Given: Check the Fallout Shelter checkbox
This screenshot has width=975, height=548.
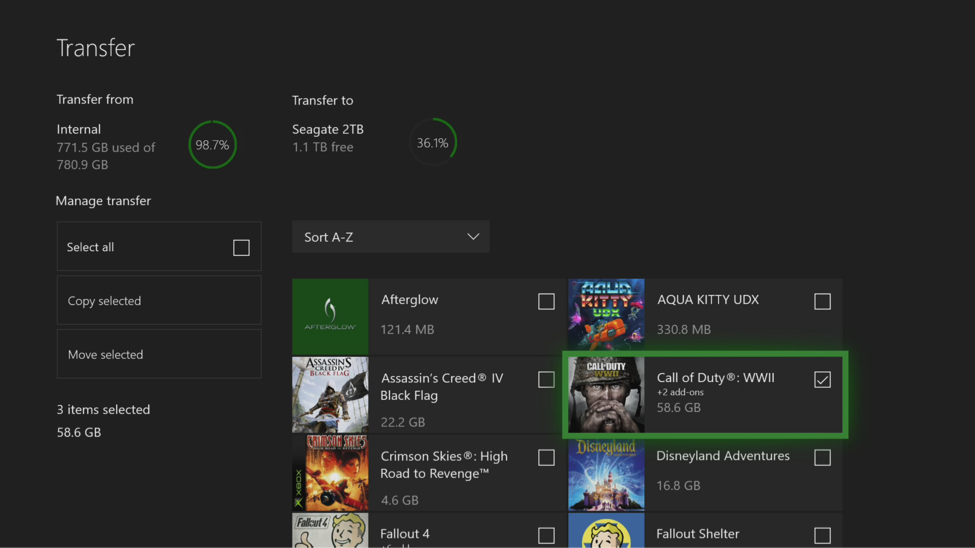Looking at the screenshot, I should 822,536.
